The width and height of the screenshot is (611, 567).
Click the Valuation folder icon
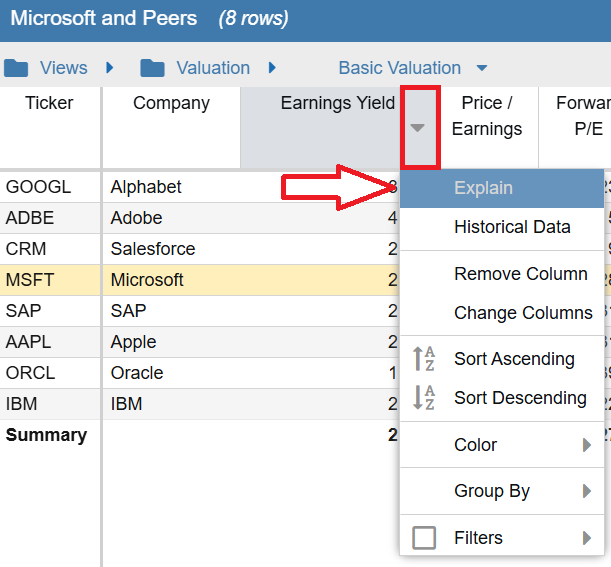pos(152,68)
